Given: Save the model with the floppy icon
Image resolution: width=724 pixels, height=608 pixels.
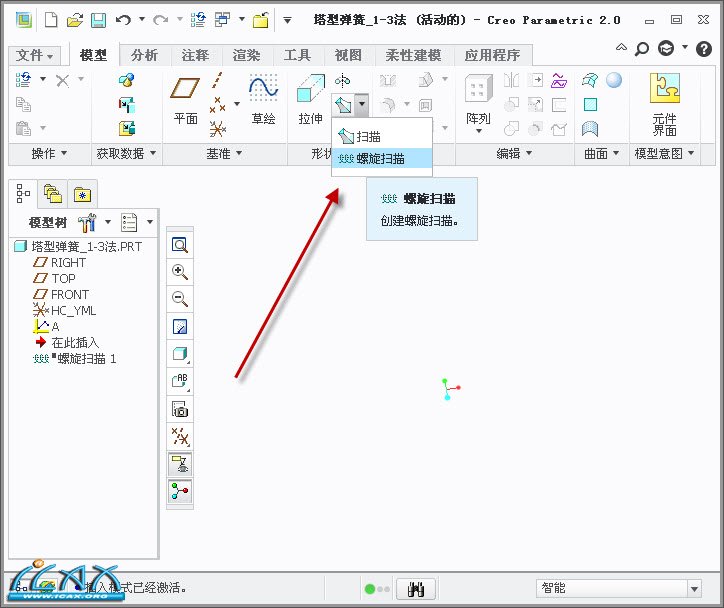Looking at the screenshot, I should pyautogui.click(x=98, y=20).
